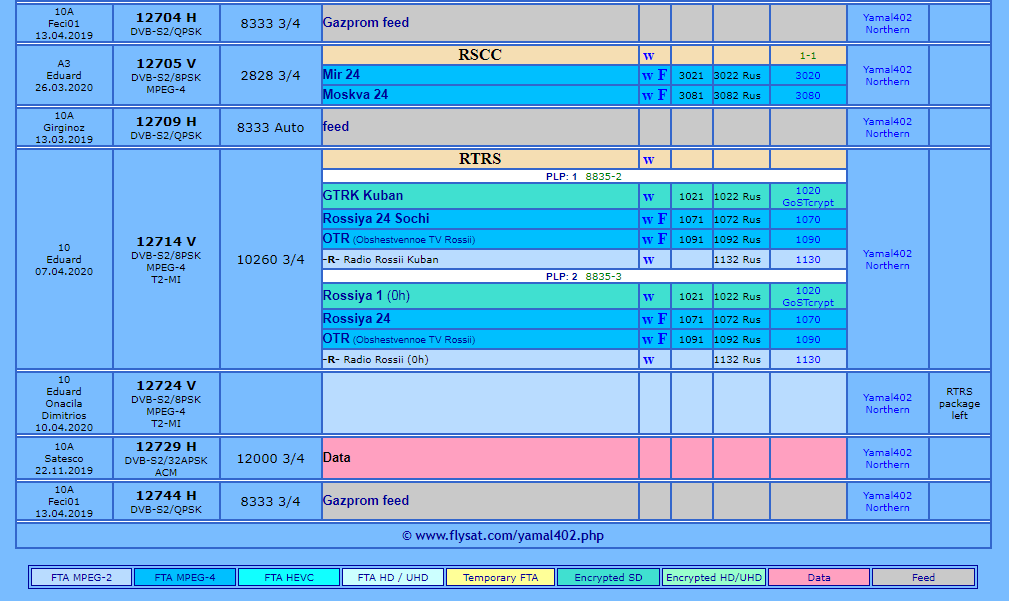Click the 'F' icon for OTR under PLP 2
The height and width of the screenshot is (601, 1009).
[662, 339]
